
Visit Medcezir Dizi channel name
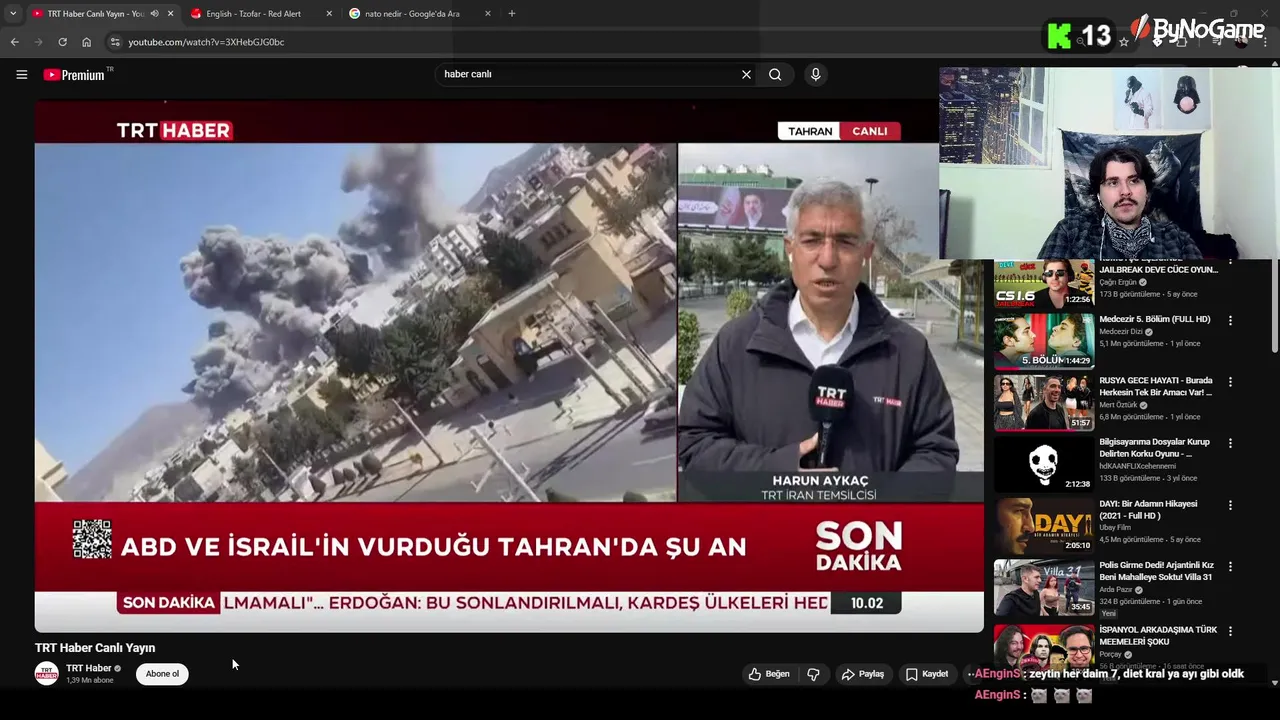tap(1121, 331)
